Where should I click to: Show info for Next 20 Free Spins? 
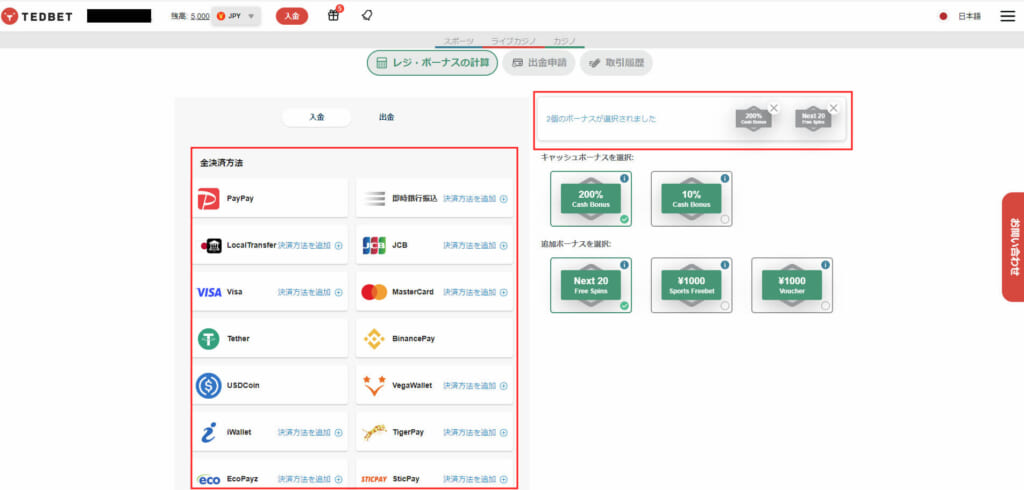click(624, 265)
